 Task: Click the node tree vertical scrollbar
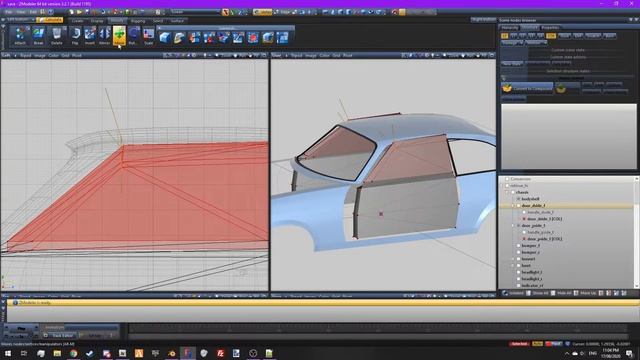pyautogui.click(x=636, y=233)
